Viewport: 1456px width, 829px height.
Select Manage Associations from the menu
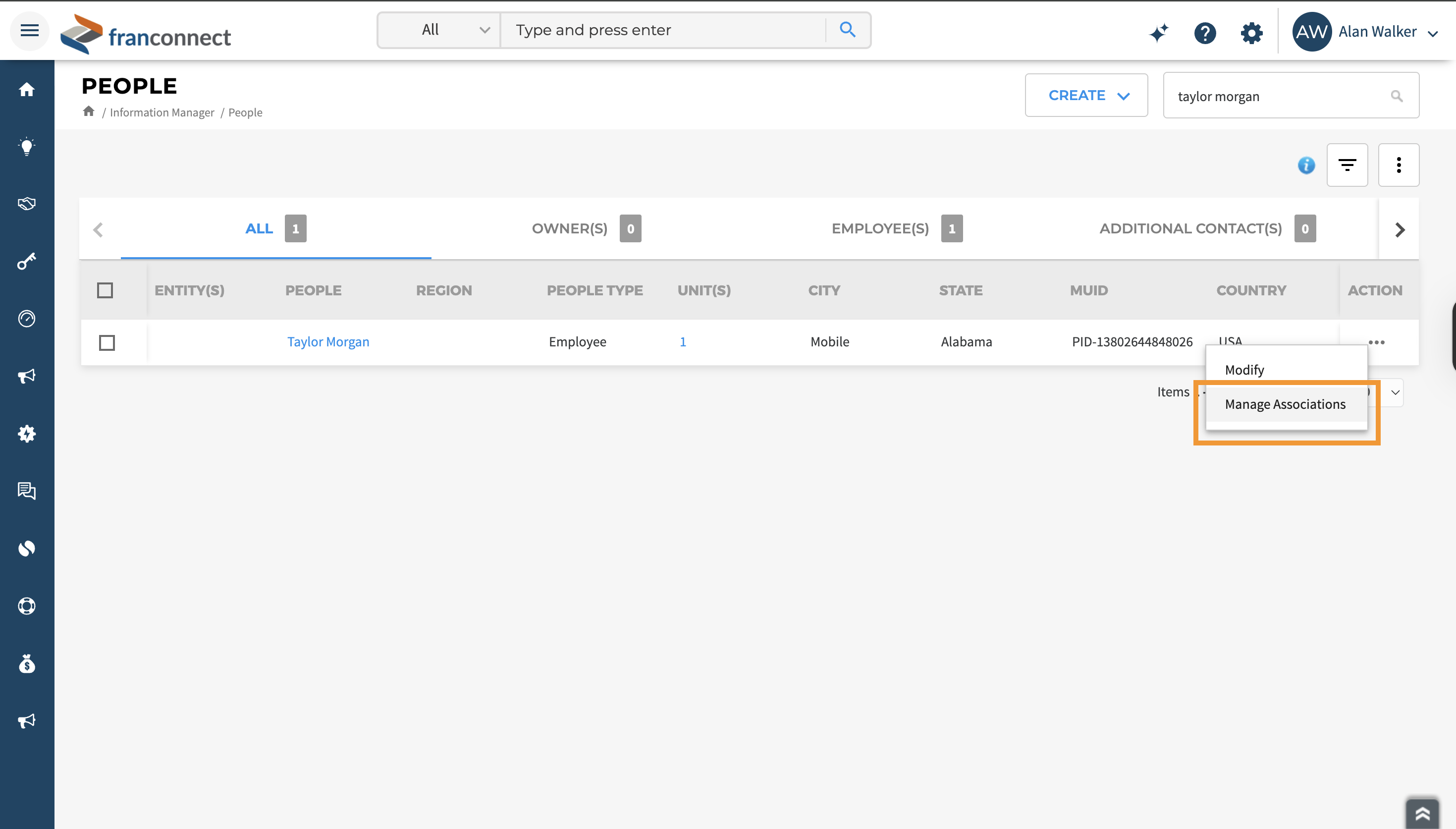1285,404
